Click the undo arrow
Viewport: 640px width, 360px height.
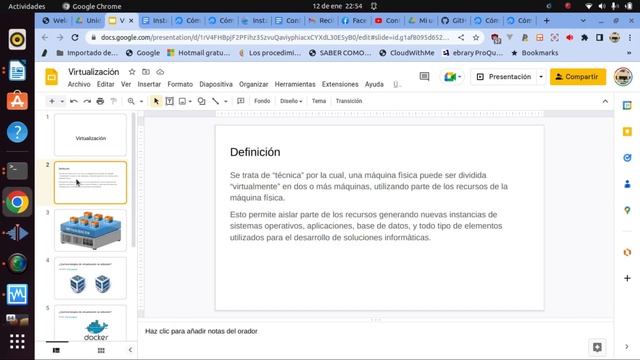pos(74,101)
